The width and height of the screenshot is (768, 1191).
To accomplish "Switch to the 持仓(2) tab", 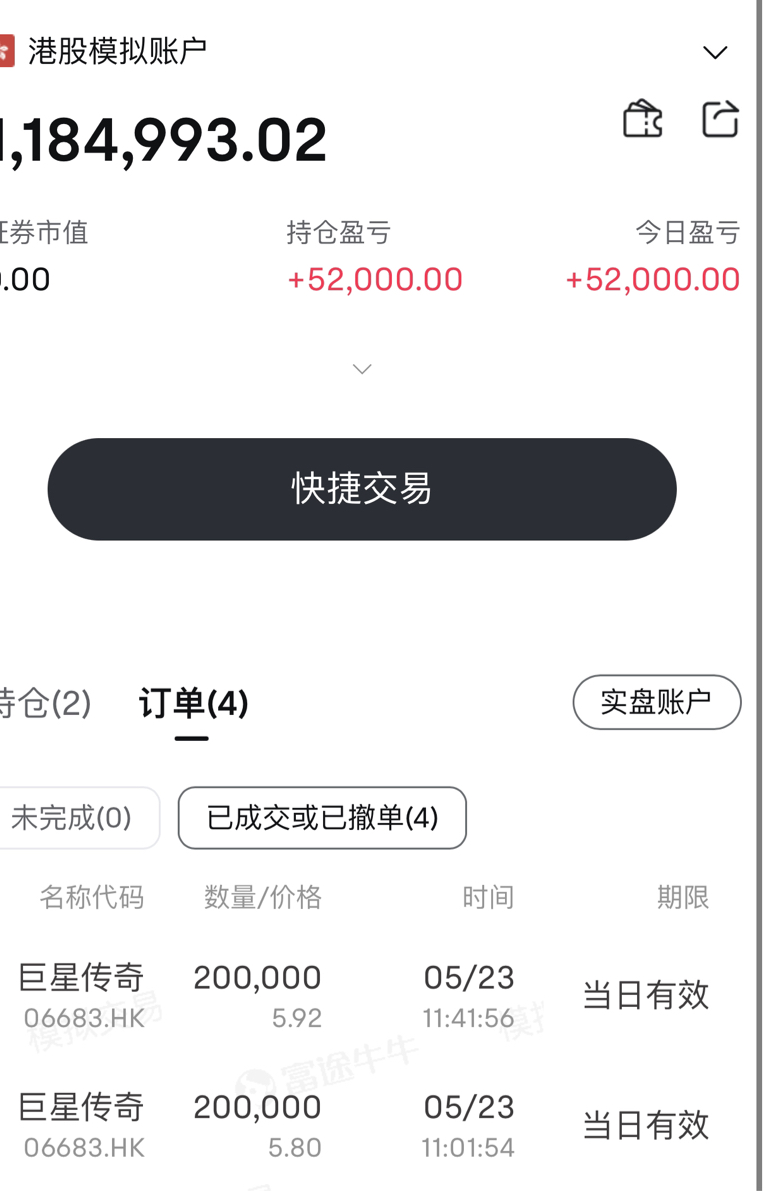I will [45, 703].
